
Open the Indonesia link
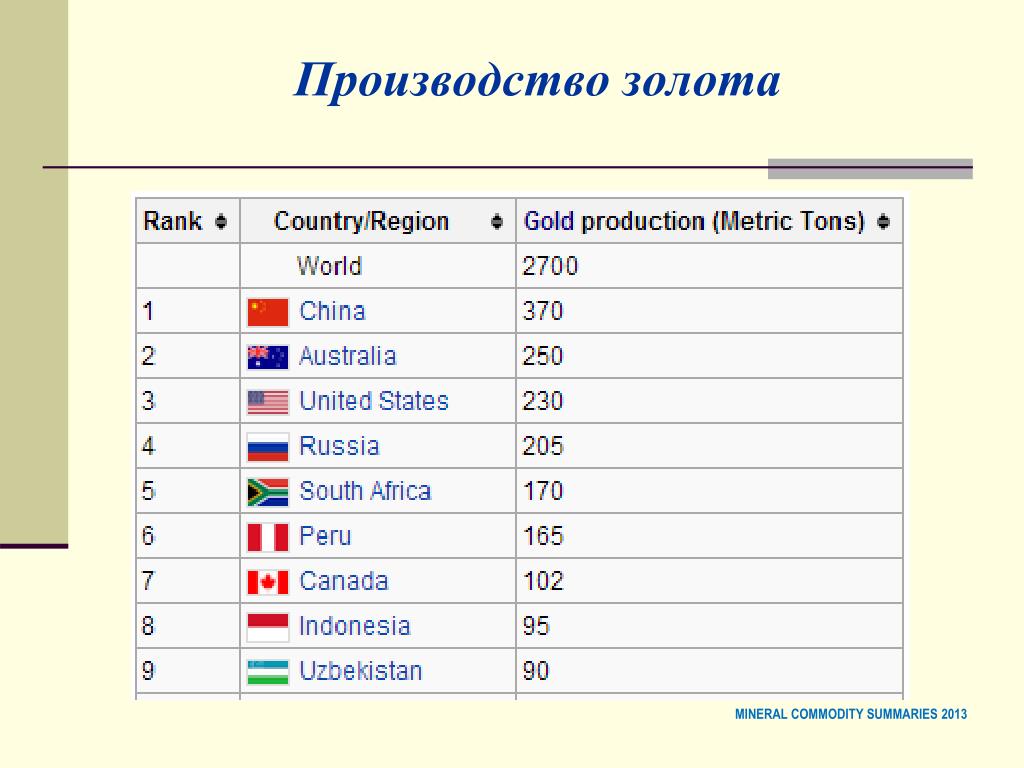(355, 627)
